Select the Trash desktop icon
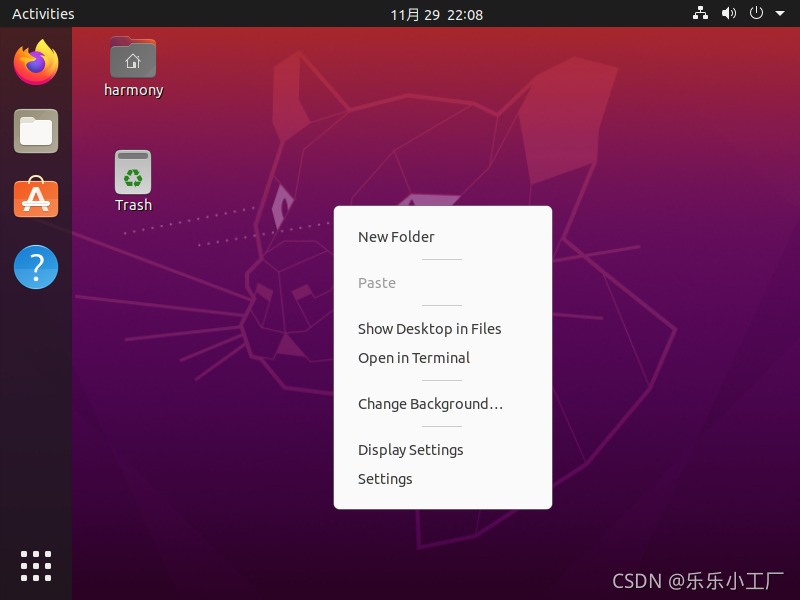This screenshot has height=600, width=800. tap(133, 181)
